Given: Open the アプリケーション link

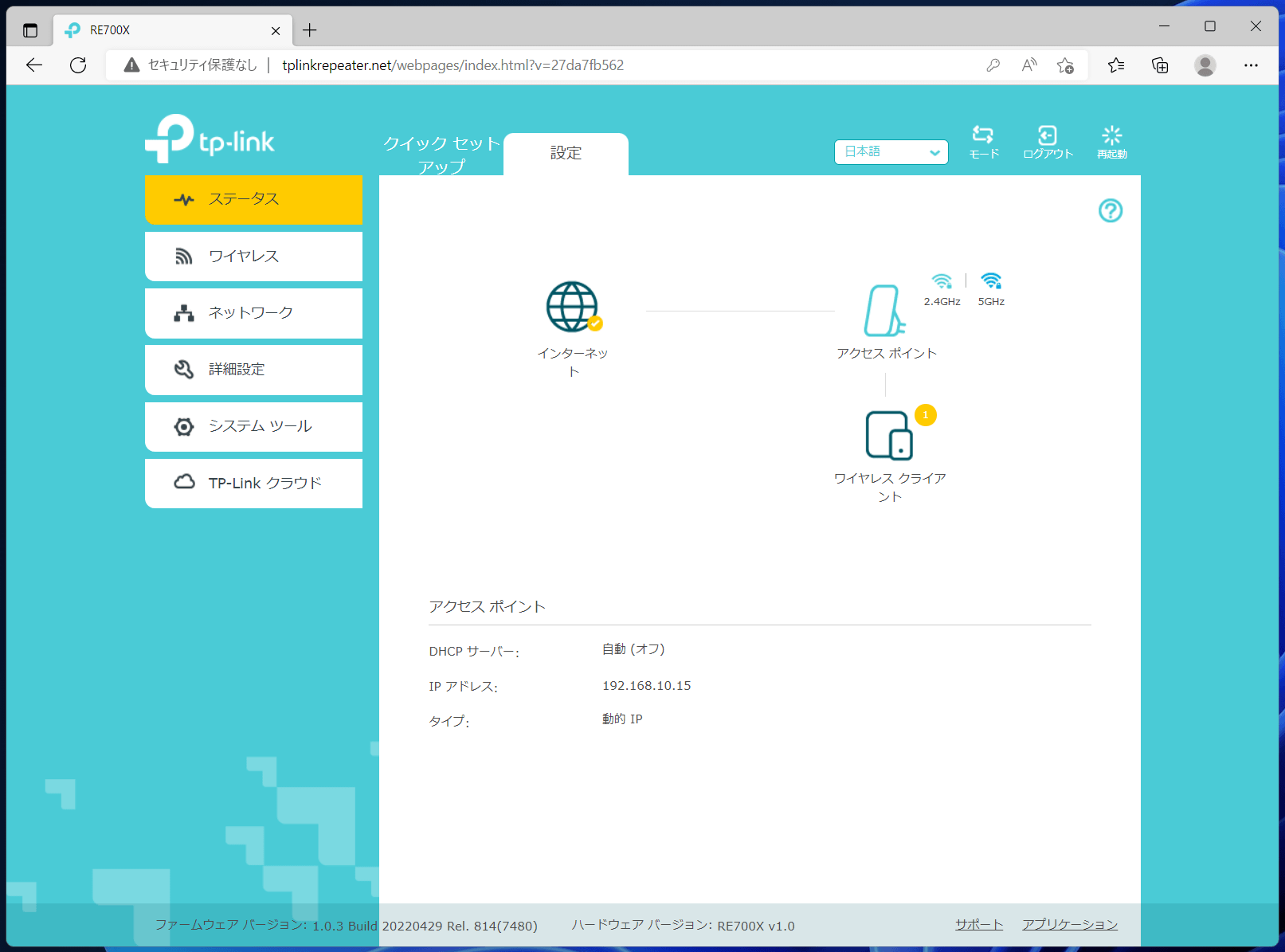Looking at the screenshot, I should click(1070, 924).
